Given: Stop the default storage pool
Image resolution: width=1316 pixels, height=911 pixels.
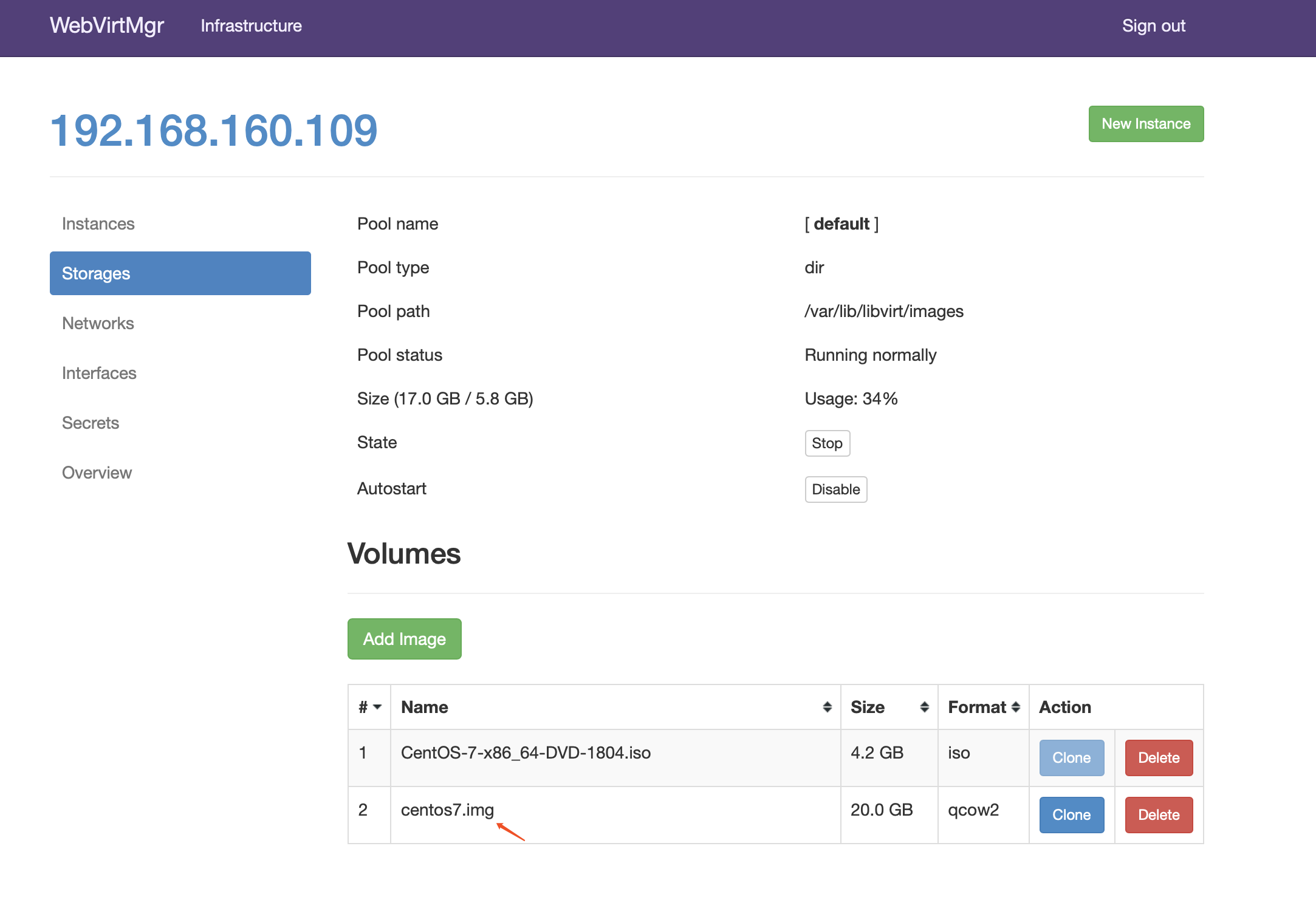Looking at the screenshot, I should [827, 443].
